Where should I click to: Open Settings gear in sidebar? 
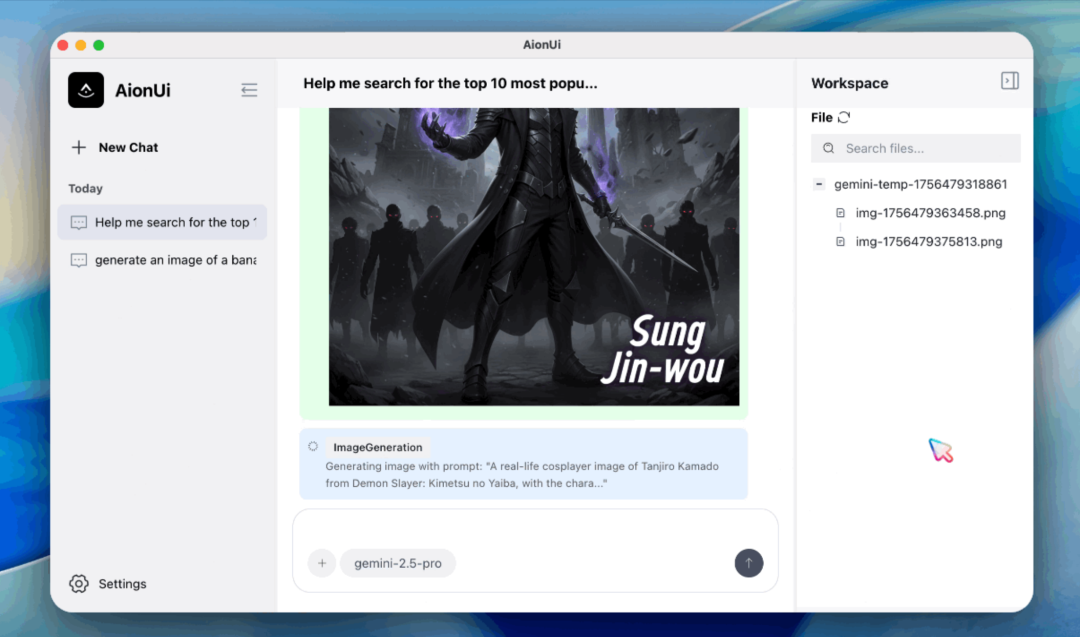[79, 584]
